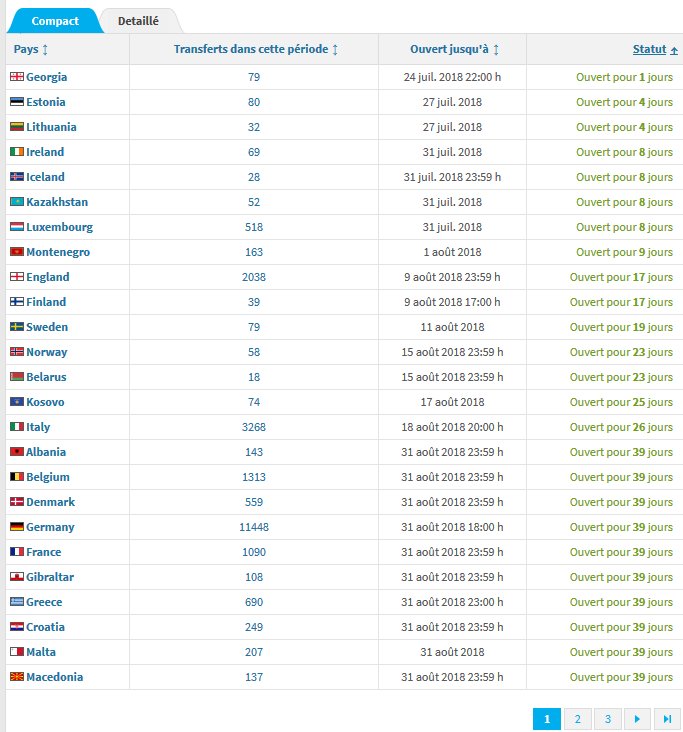Viewport: 683px width, 732px height.
Task: Open France's 1090 transfers count
Action: (254, 552)
